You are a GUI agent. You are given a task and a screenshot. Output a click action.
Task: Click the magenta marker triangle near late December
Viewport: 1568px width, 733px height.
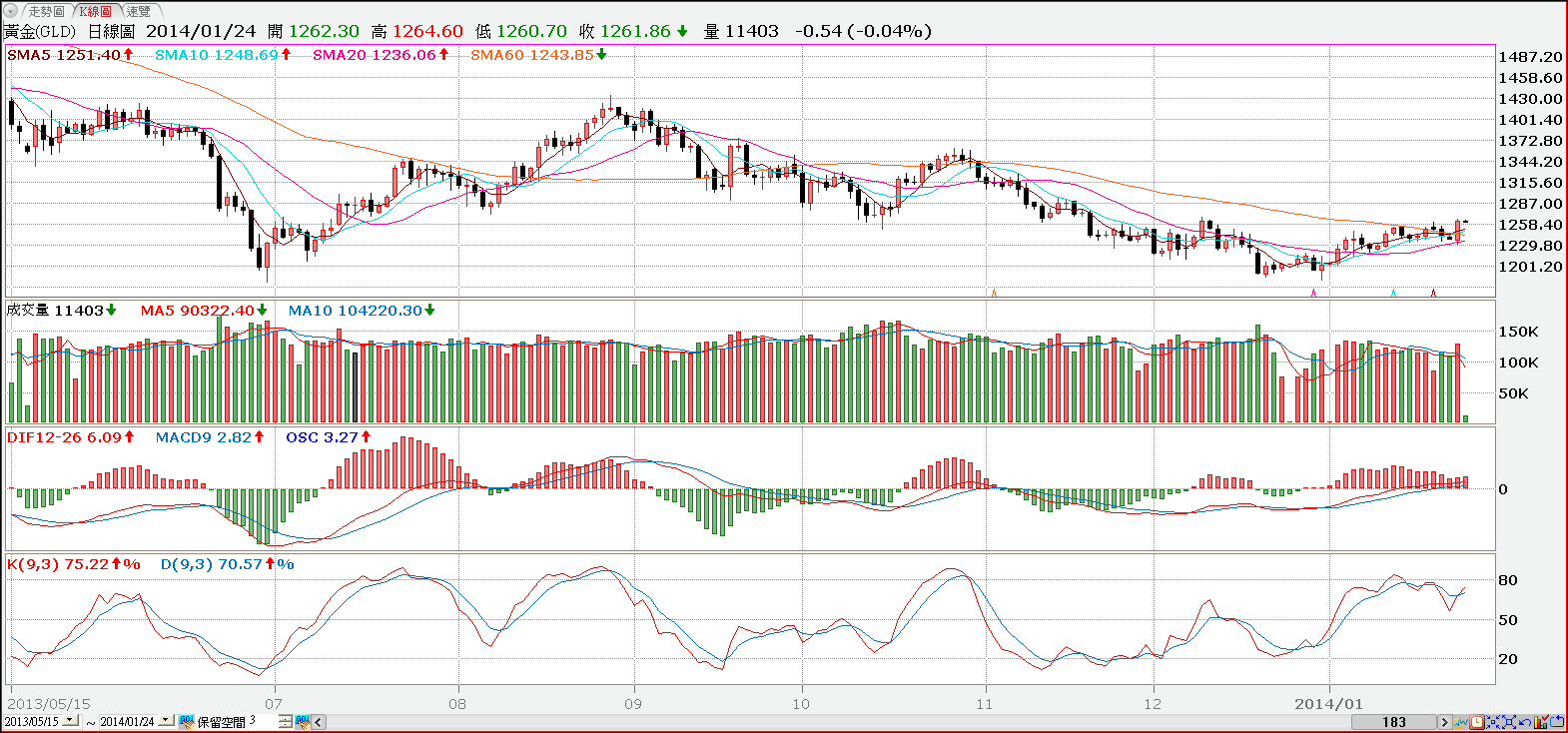1313,293
